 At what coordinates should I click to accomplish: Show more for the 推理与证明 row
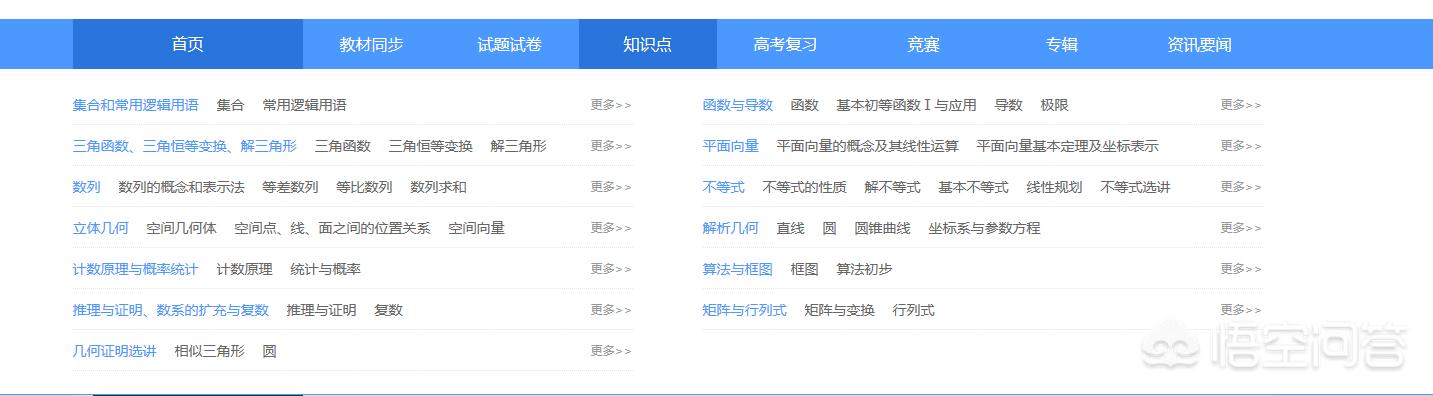click(611, 309)
